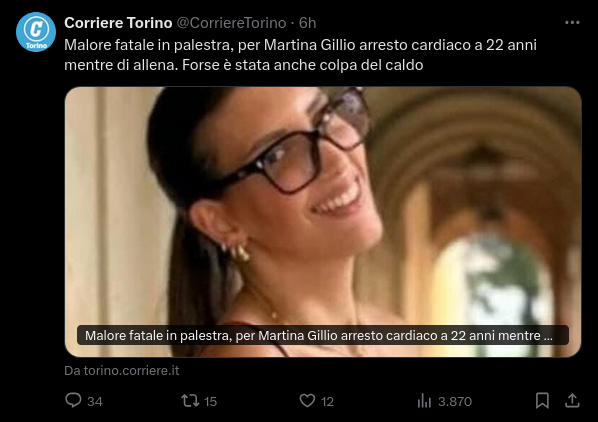Open the article preview image
Viewport: 598px width, 422px height.
coord(323,222)
